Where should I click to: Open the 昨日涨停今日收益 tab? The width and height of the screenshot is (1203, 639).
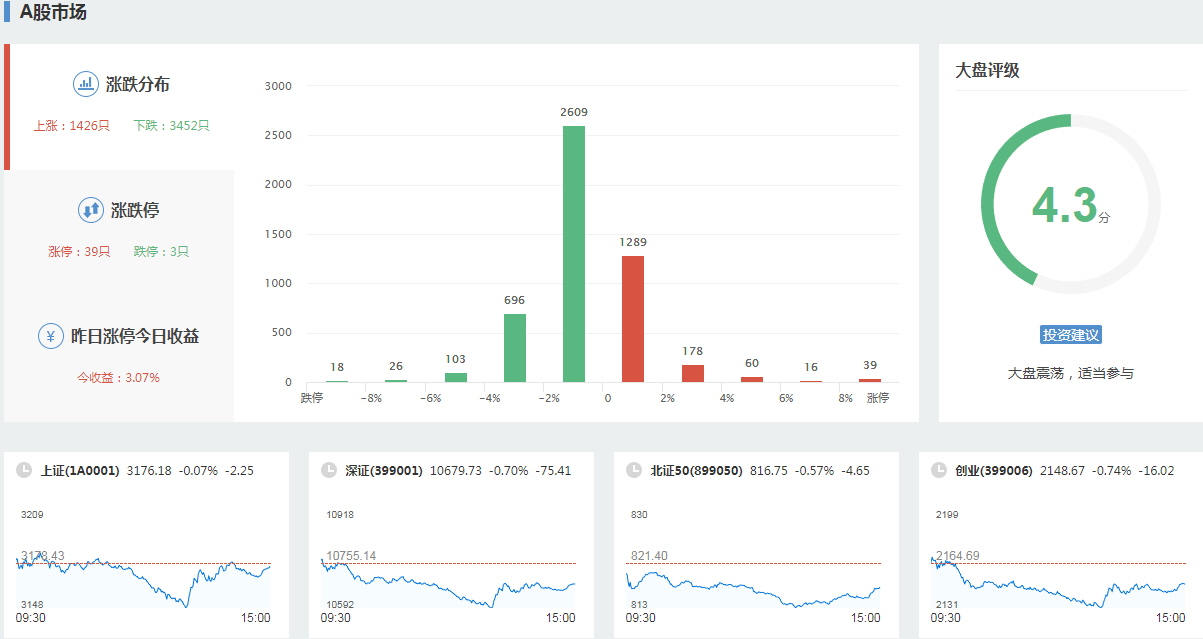tap(134, 336)
